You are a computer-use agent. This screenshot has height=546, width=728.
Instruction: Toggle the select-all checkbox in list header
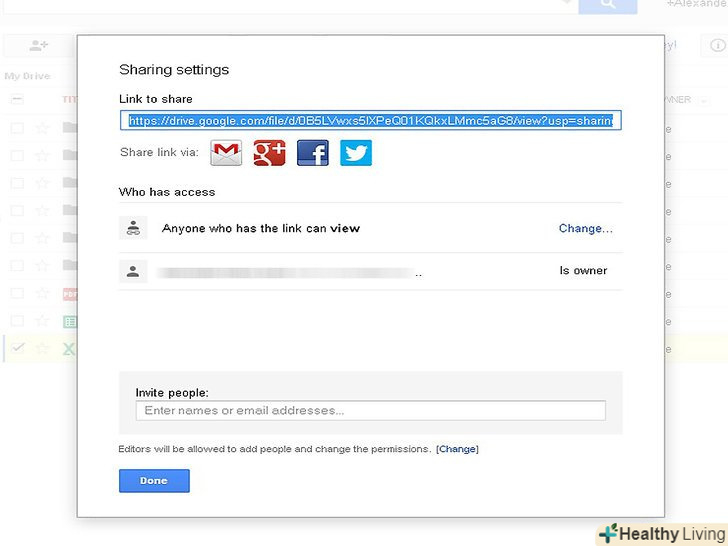click(x=17, y=99)
